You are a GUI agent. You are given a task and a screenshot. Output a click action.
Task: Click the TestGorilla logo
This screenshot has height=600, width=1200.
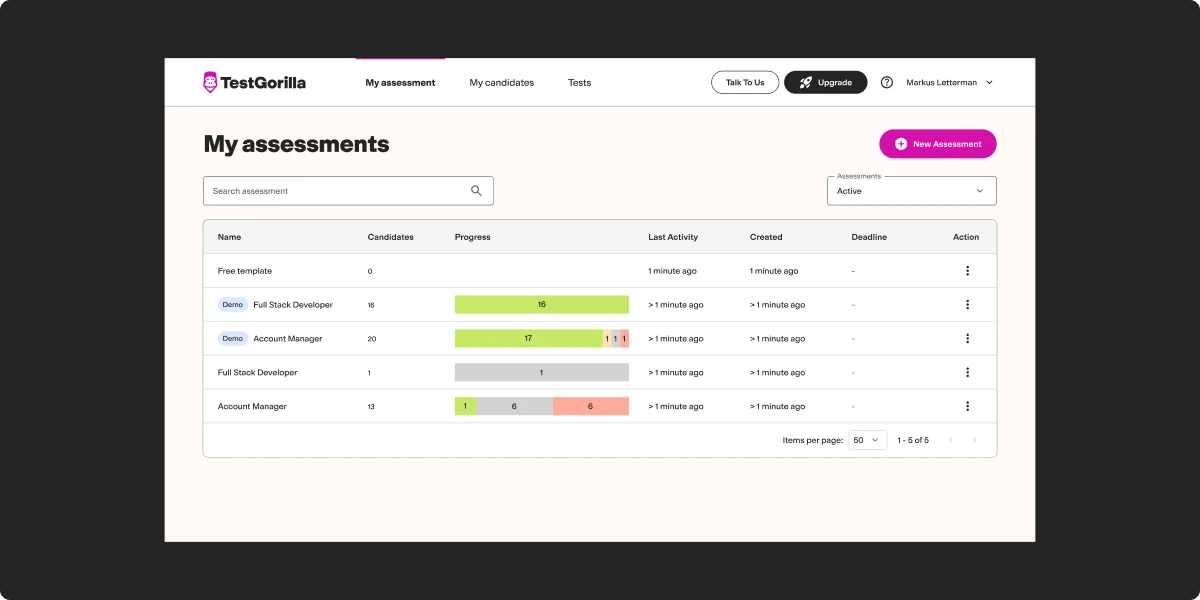tap(254, 82)
